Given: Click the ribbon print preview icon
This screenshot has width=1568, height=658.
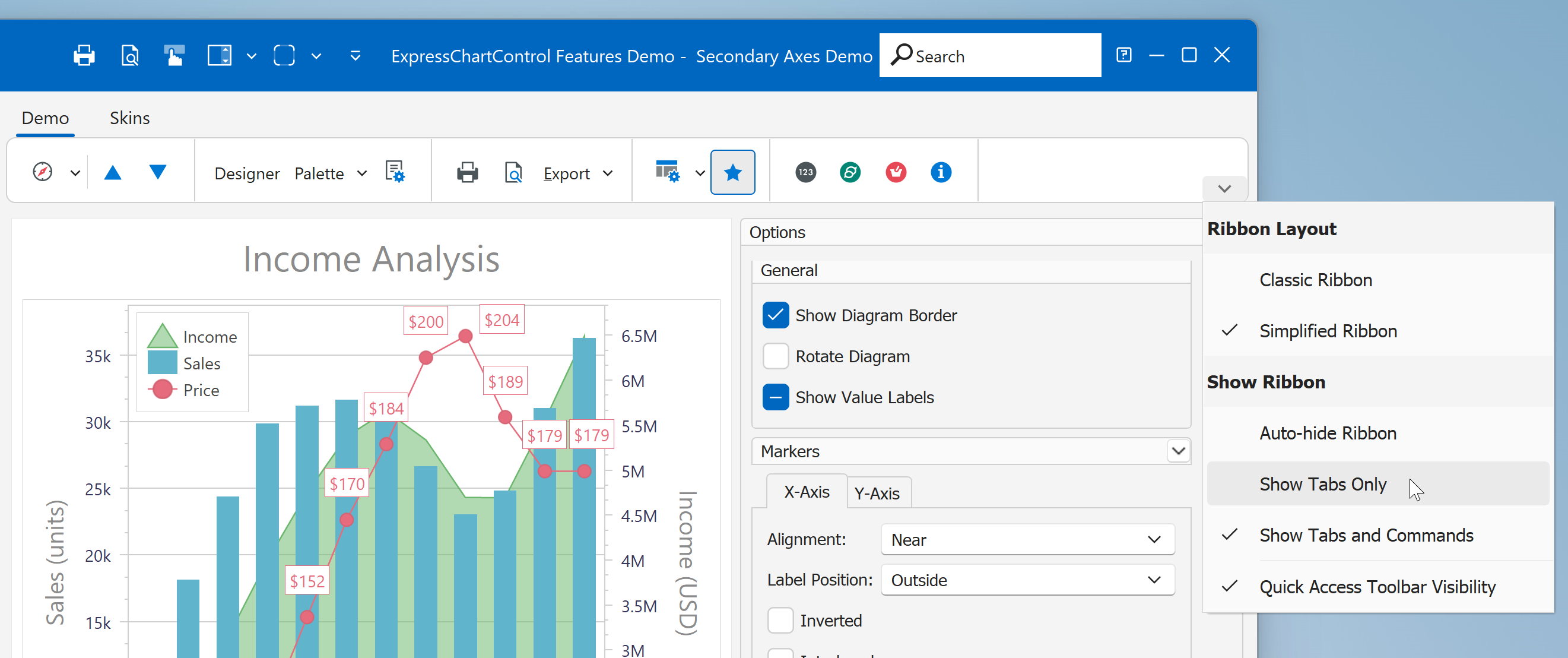Looking at the screenshot, I should (513, 173).
